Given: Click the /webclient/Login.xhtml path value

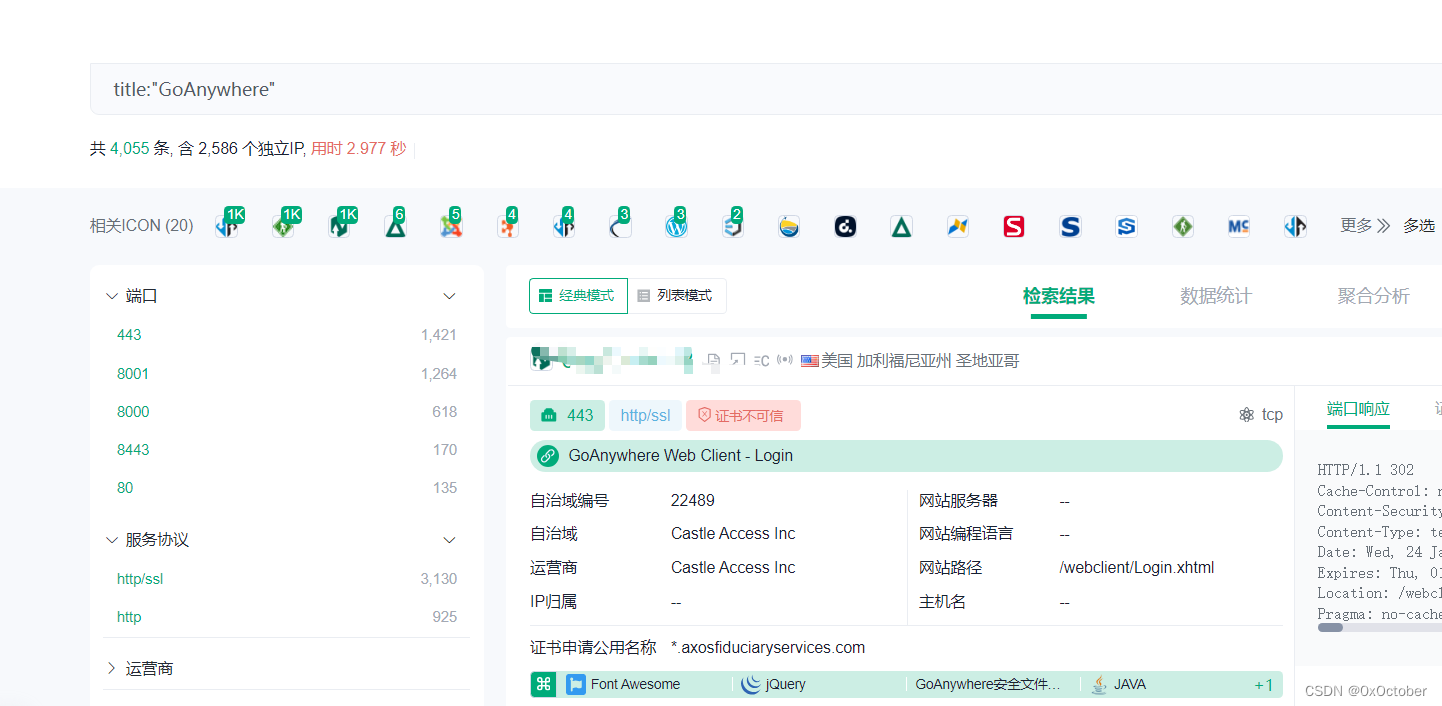Looking at the screenshot, I should (x=1136, y=568).
